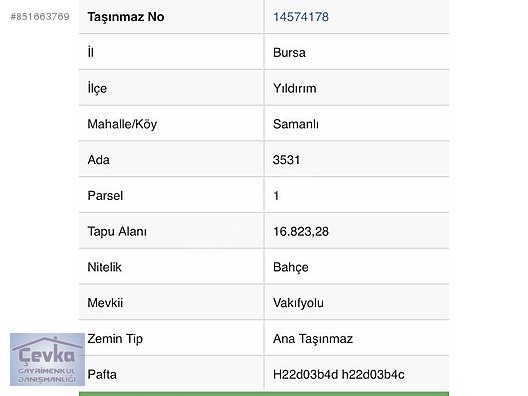
Task: Click the Taşınmaz No header label
Action: click(126, 17)
